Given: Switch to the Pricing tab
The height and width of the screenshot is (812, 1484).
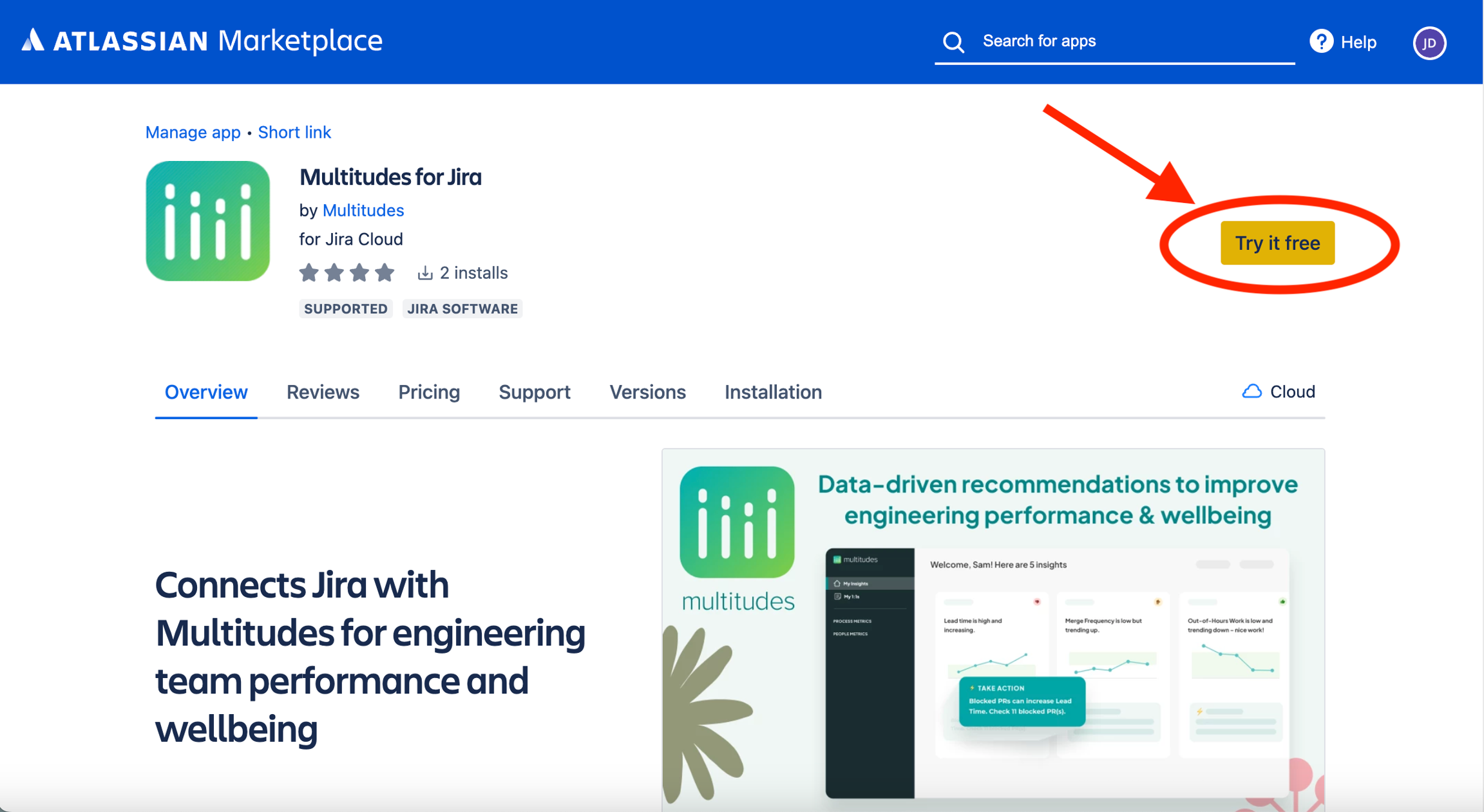Looking at the screenshot, I should point(429,392).
